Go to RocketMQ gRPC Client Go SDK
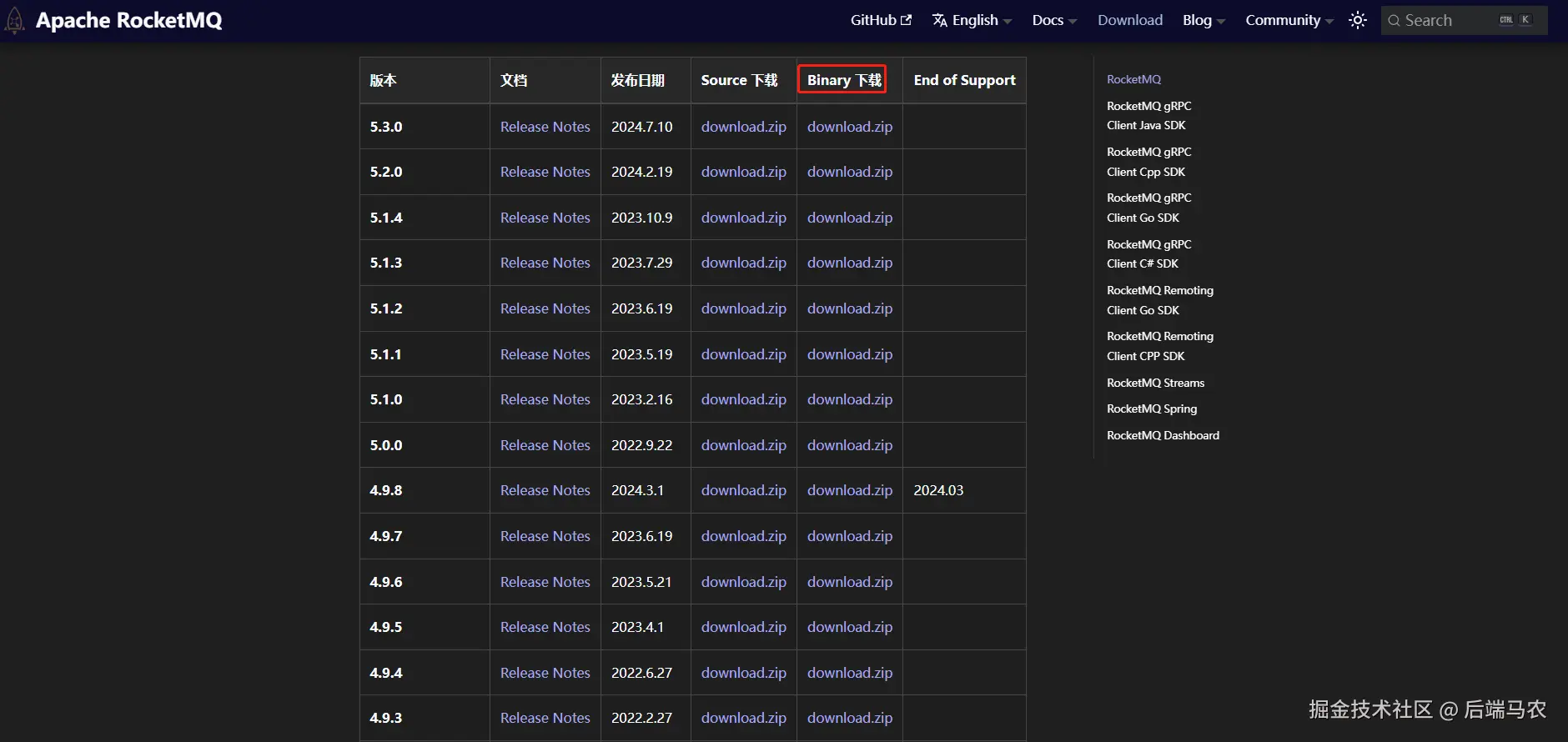 click(1148, 208)
